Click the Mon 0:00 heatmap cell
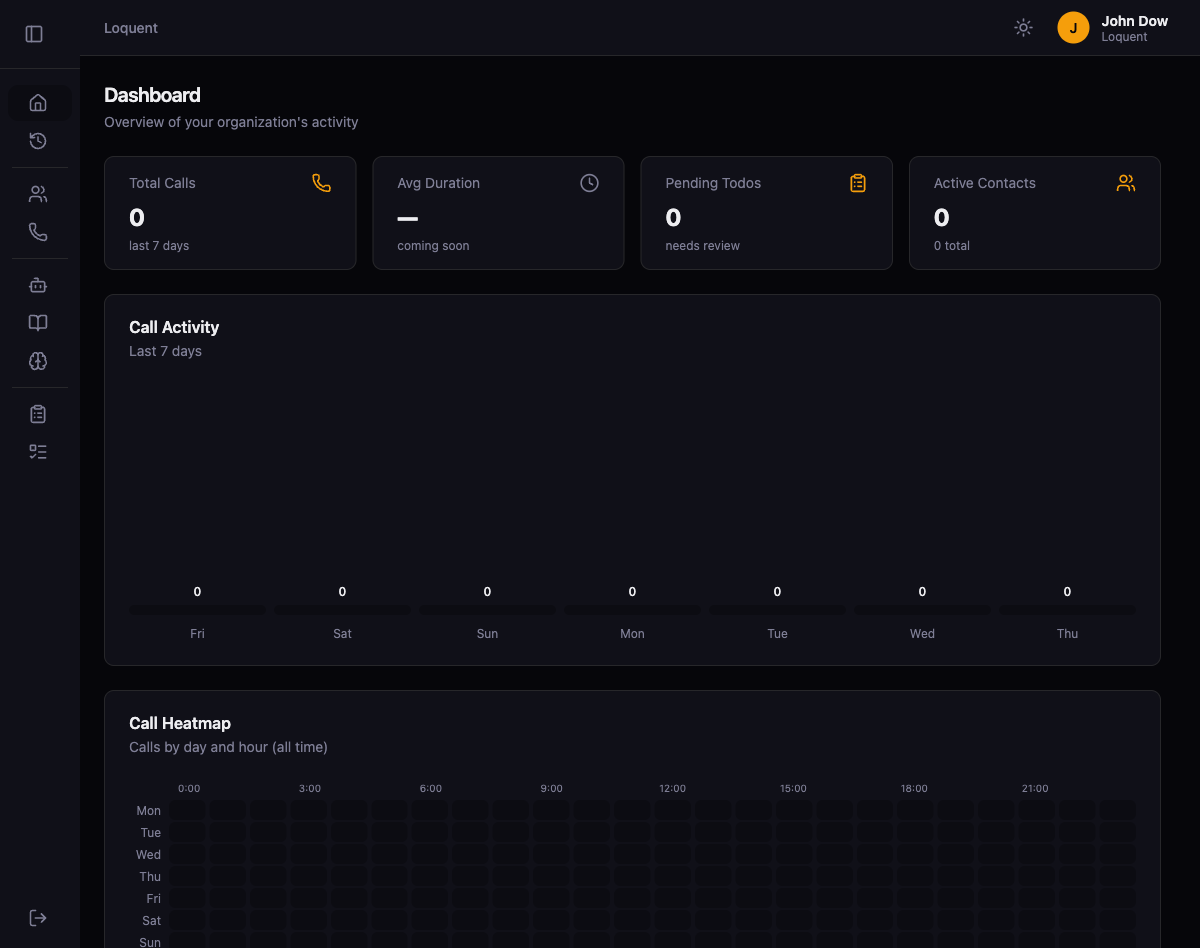Viewport: 1200px width, 948px height. click(188, 810)
